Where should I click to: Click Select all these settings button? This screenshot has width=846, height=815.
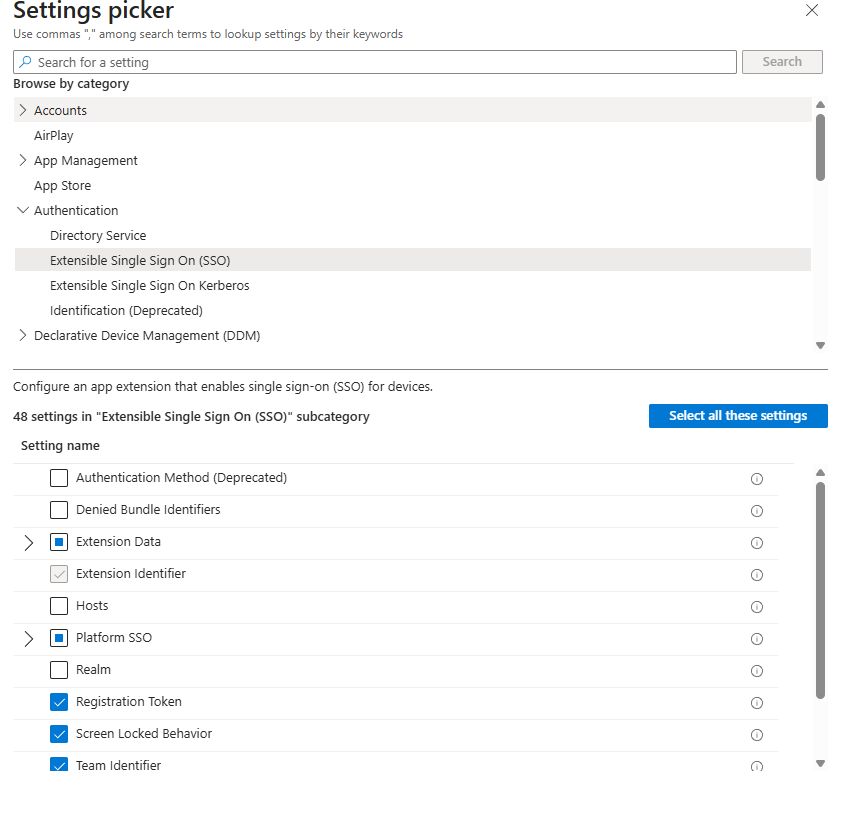737,416
